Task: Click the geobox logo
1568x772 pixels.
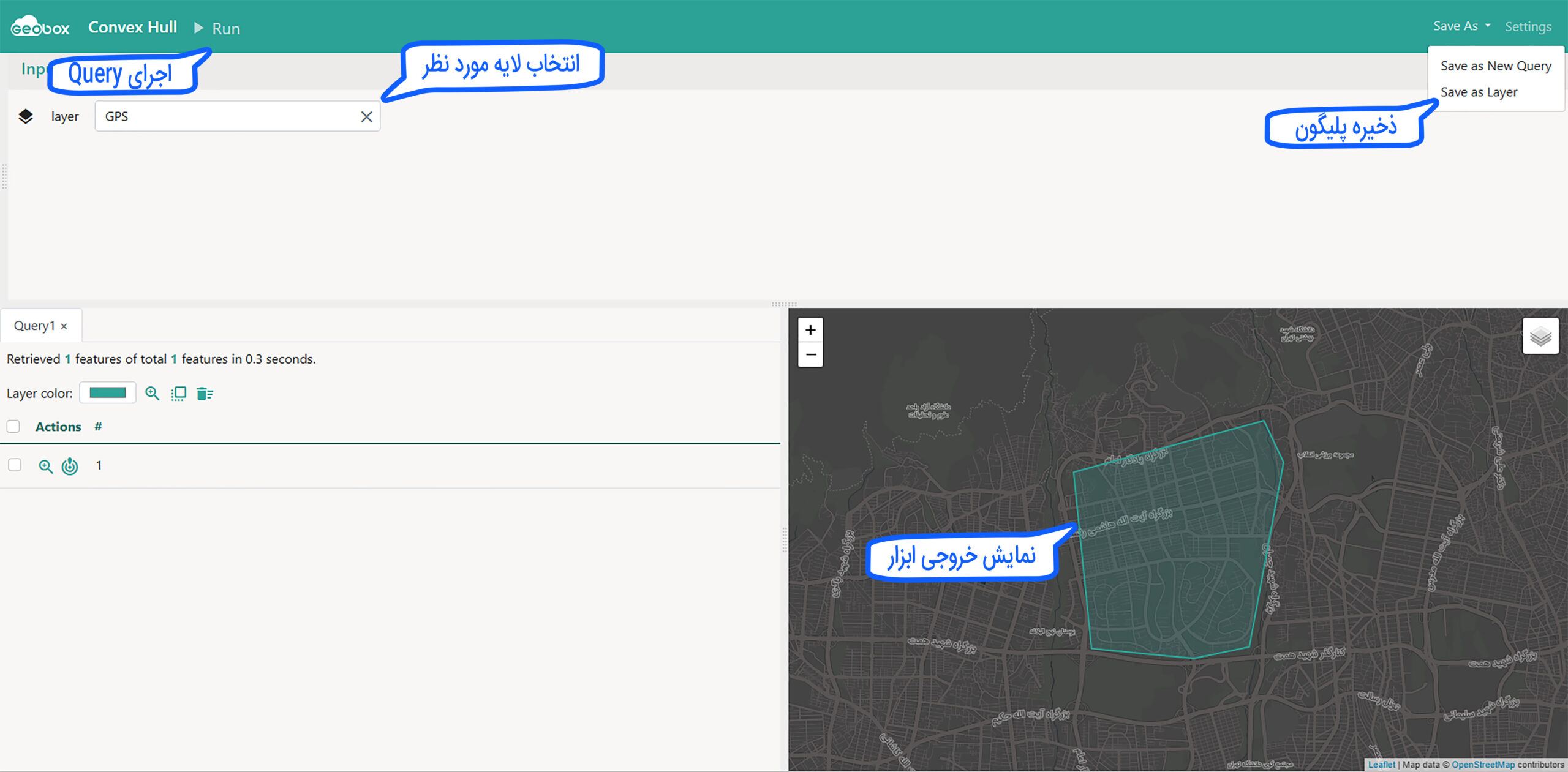Action: click(x=40, y=27)
